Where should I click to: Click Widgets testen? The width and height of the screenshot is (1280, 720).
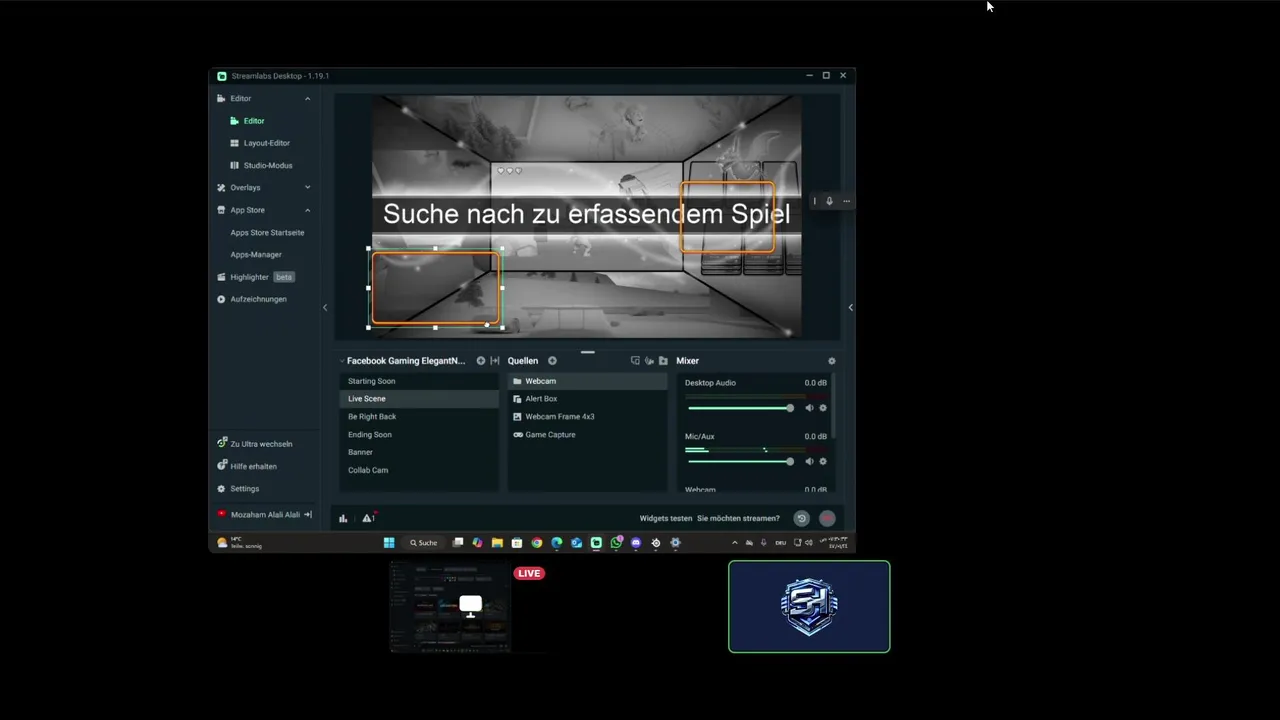coord(666,518)
